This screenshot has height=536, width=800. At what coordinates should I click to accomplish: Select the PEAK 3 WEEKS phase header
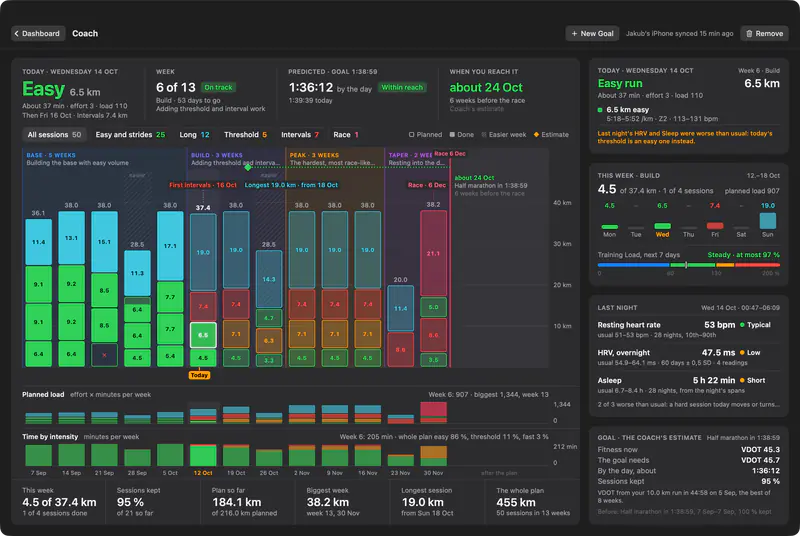pos(314,155)
